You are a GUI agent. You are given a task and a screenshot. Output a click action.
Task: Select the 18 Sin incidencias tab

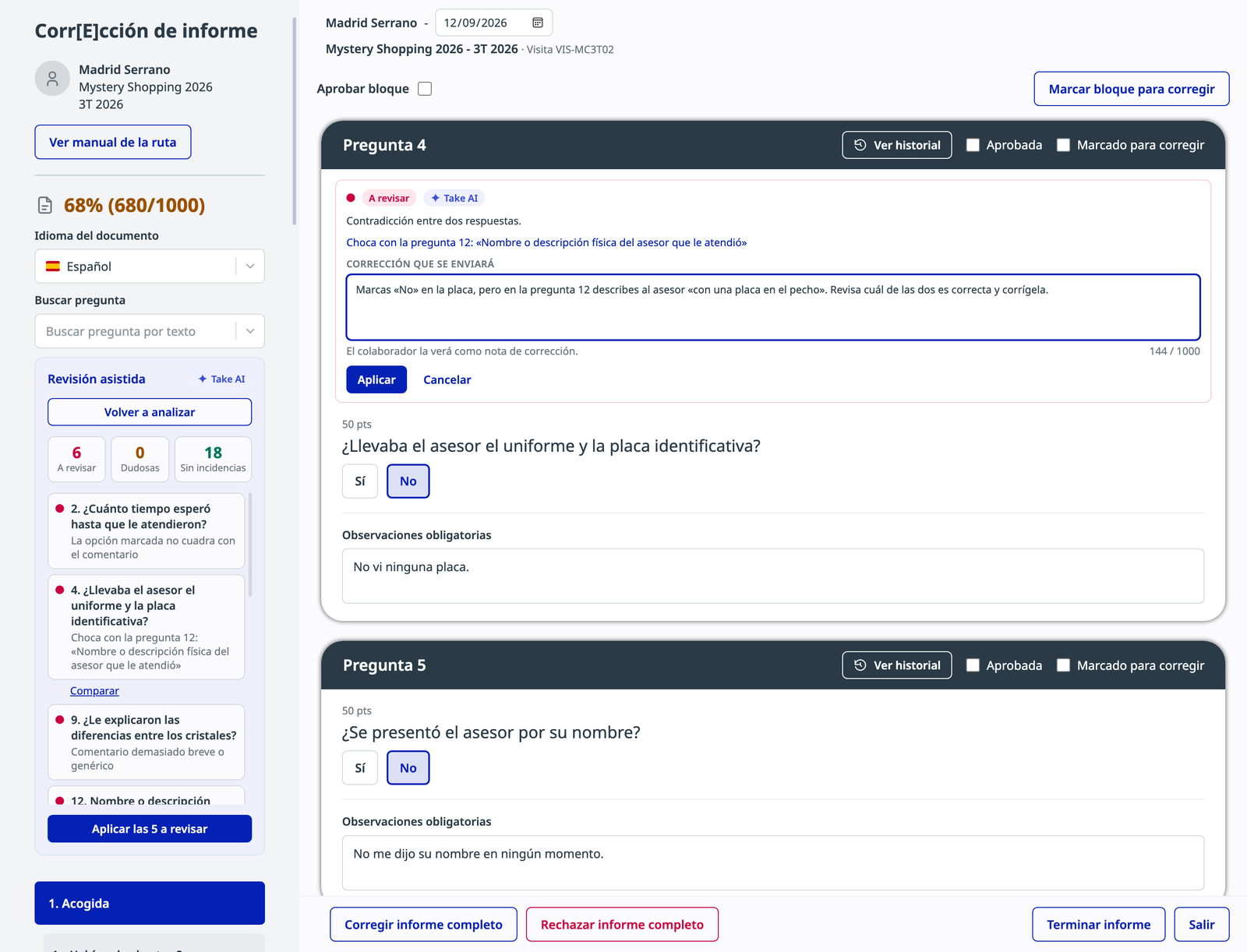[x=213, y=460]
